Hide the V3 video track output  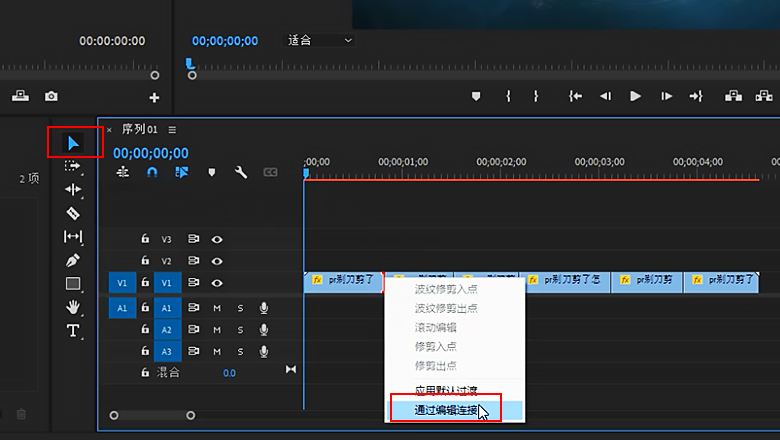(216, 239)
